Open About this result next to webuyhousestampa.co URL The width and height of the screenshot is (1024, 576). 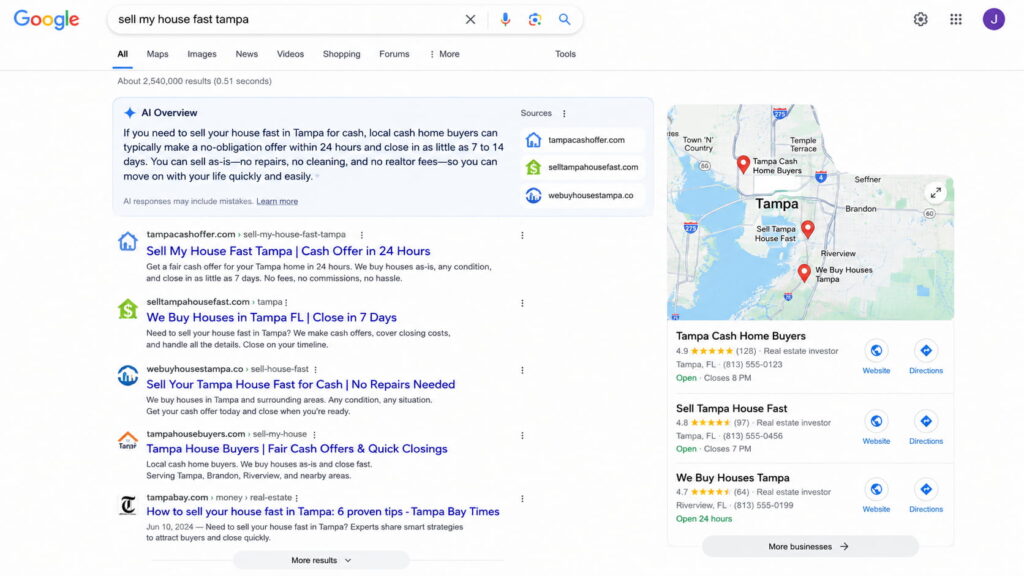(315, 370)
